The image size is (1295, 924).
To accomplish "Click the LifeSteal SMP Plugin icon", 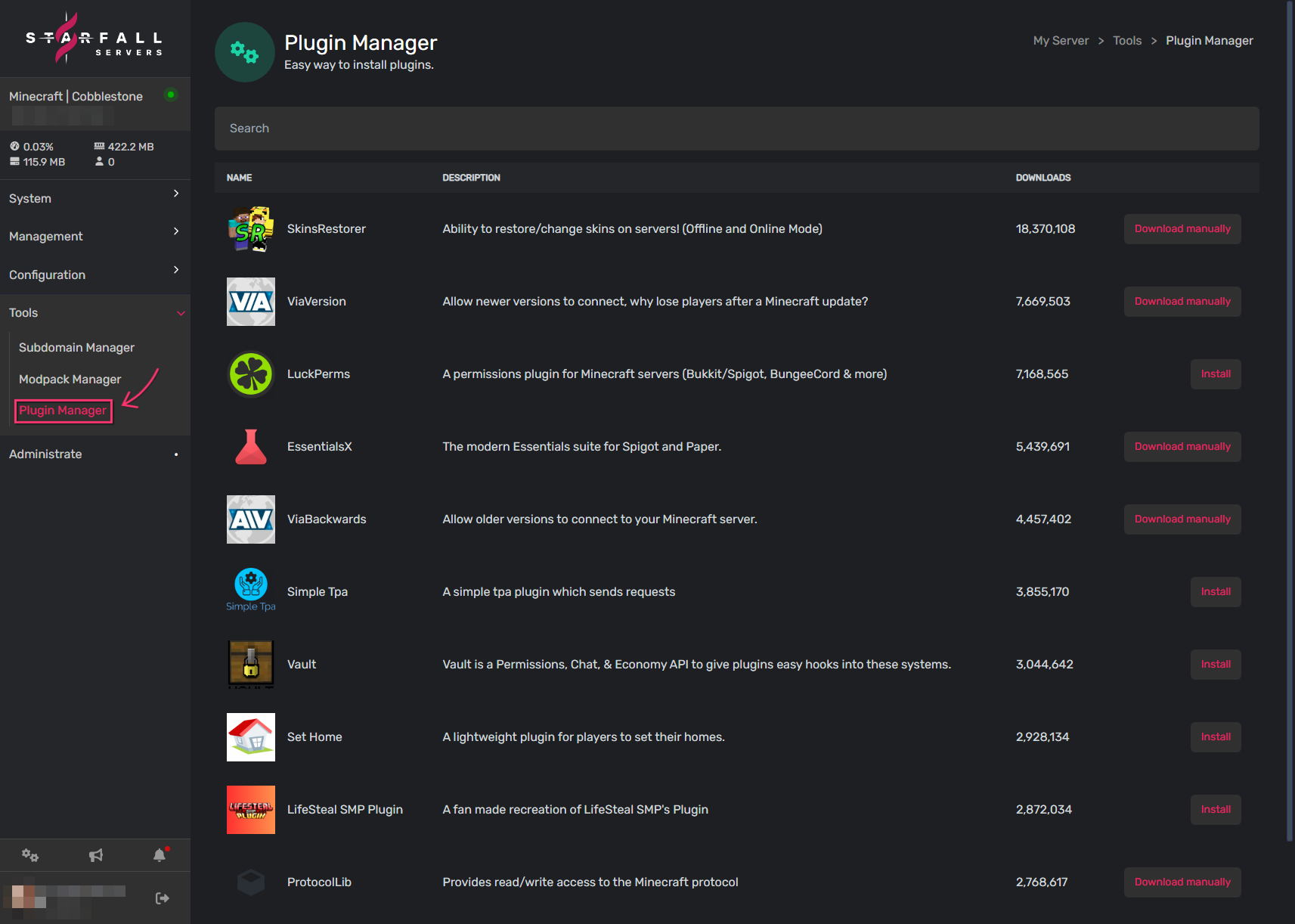I will (x=251, y=810).
